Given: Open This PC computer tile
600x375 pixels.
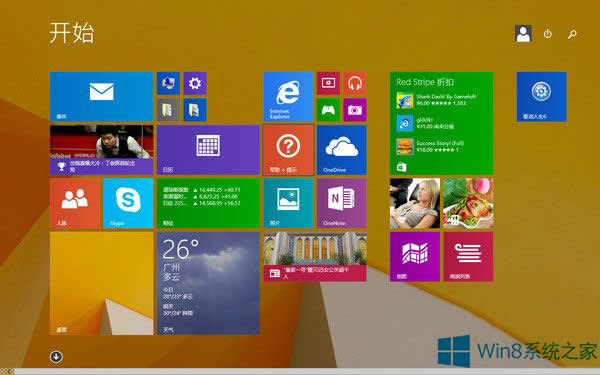Looking at the screenshot, I should point(168,83).
